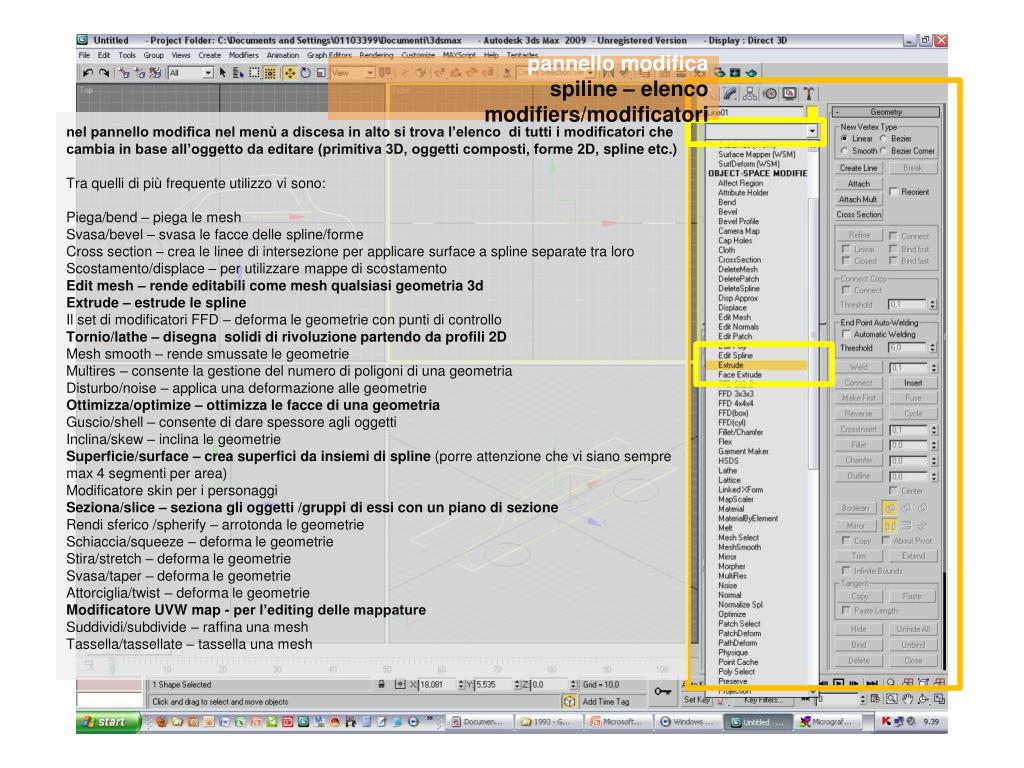The width and height of the screenshot is (1024, 768).
Task: Activate the Select and Move tool
Action: point(289,73)
